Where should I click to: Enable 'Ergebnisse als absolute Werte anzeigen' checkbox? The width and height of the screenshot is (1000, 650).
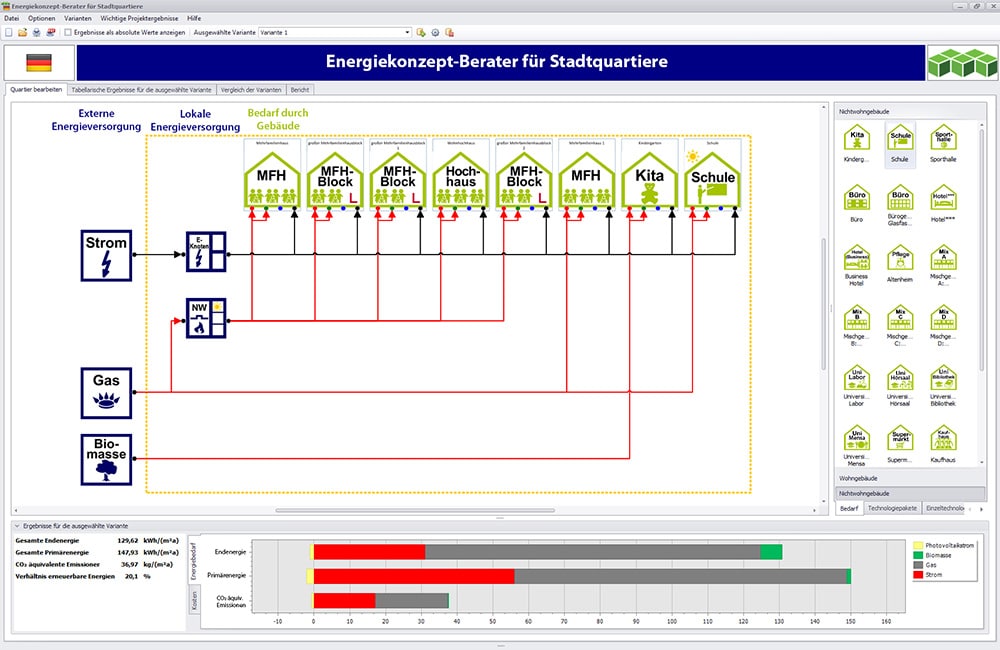click(x=68, y=32)
